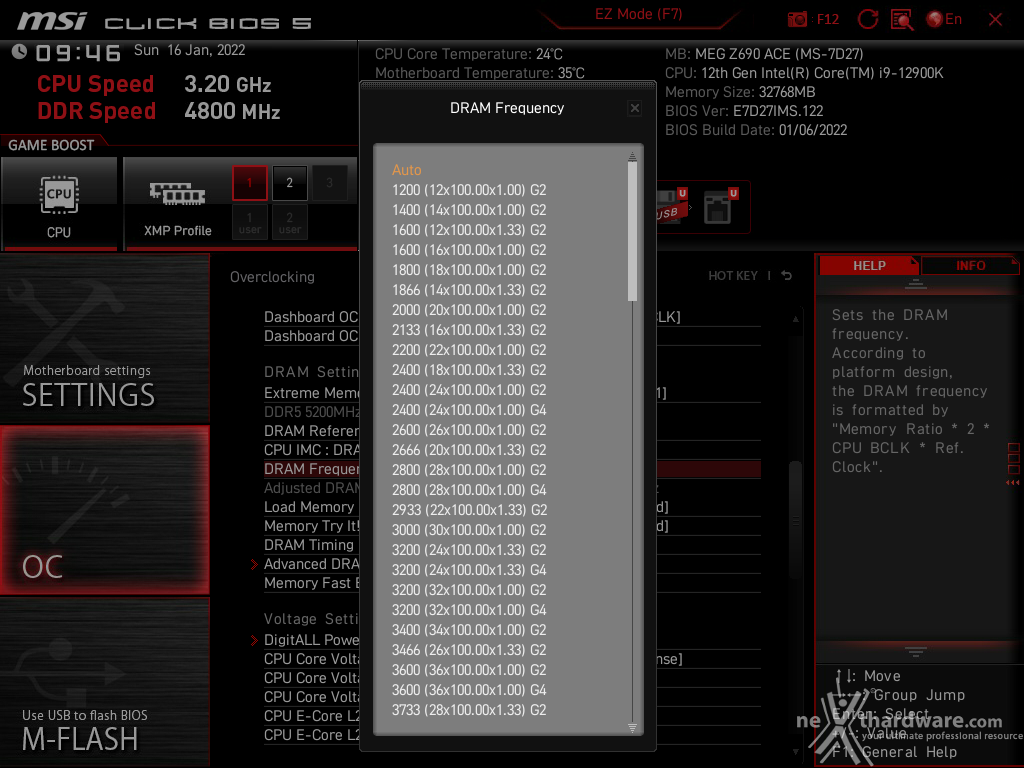Click scroll-down arrow of frequency list
1024x768 pixels.
[x=632, y=728]
